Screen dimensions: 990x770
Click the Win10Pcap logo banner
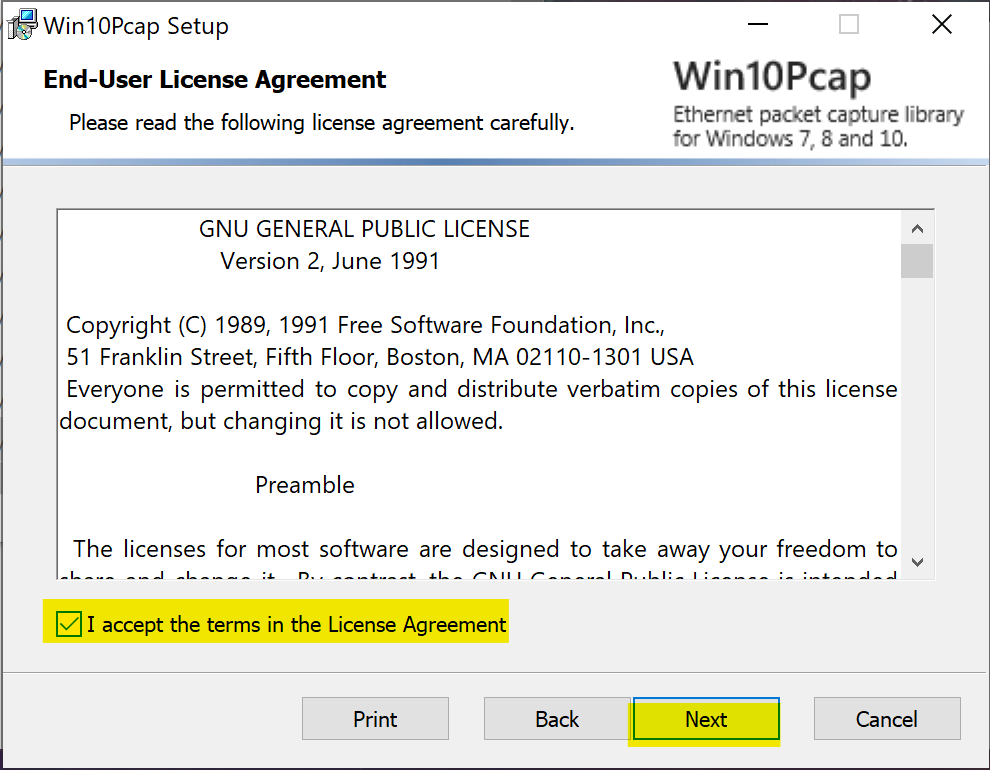pyautogui.click(x=818, y=104)
